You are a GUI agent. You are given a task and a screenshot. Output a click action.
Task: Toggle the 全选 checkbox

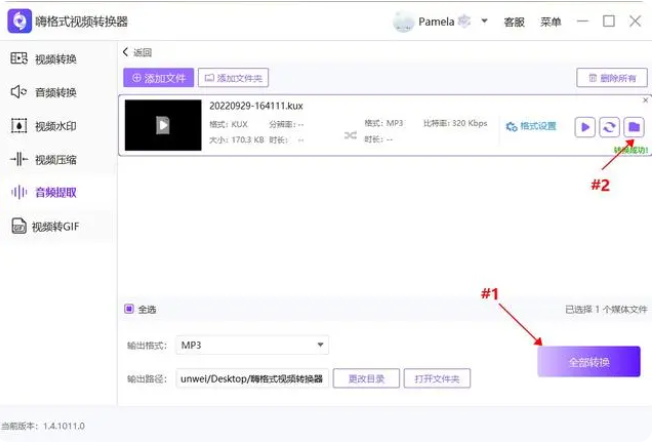tap(129, 309)
